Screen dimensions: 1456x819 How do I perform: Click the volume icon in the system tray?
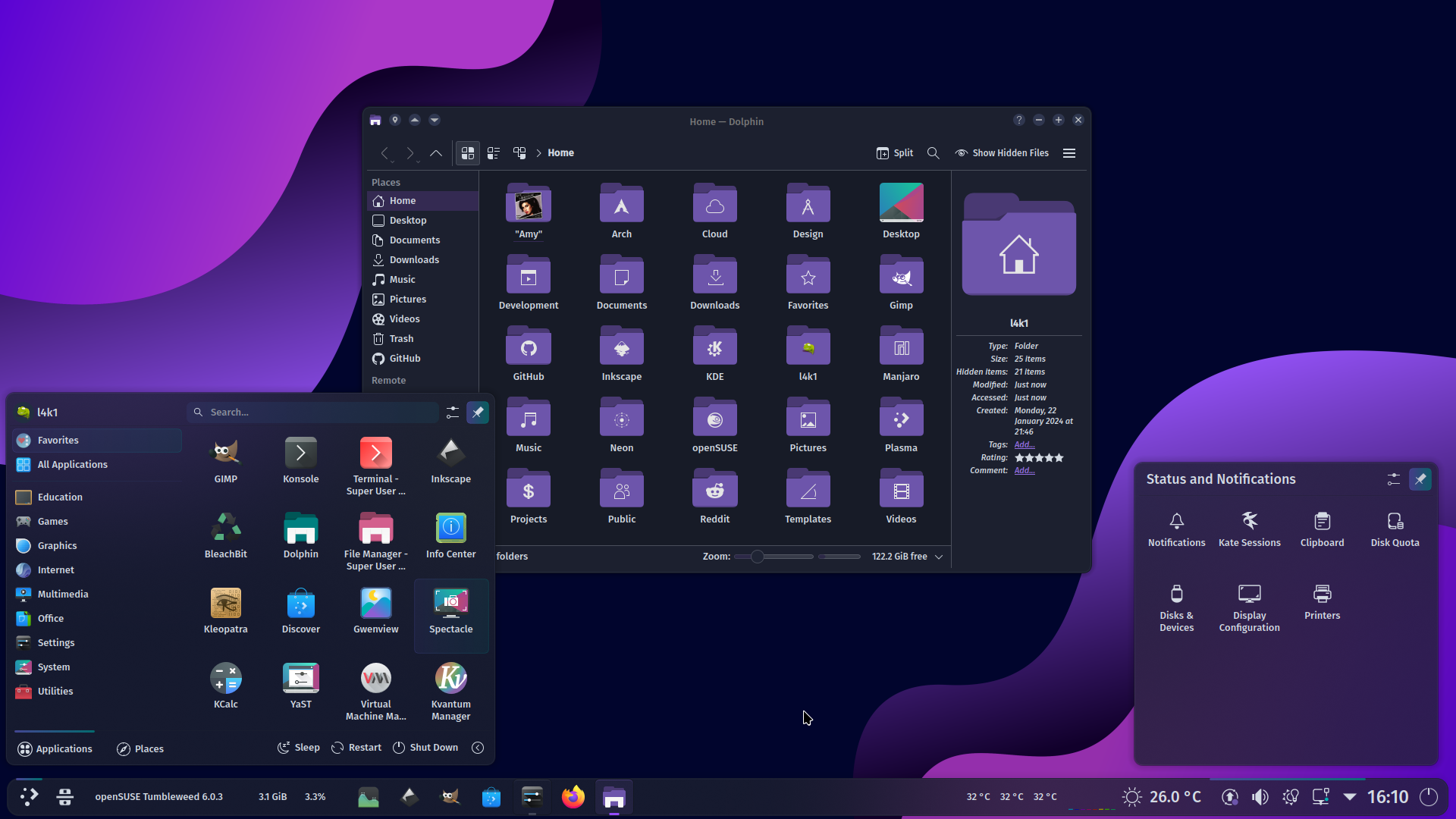pyautogui.click(x=1260, y=797)
